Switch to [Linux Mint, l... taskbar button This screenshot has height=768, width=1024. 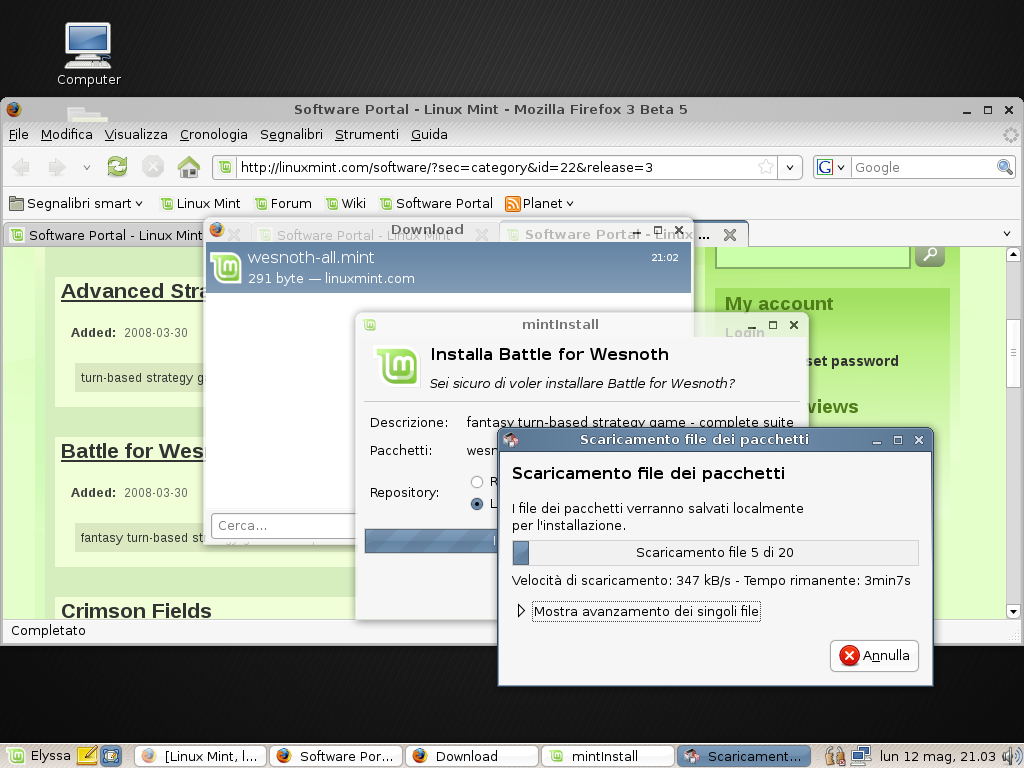point(200,756)
